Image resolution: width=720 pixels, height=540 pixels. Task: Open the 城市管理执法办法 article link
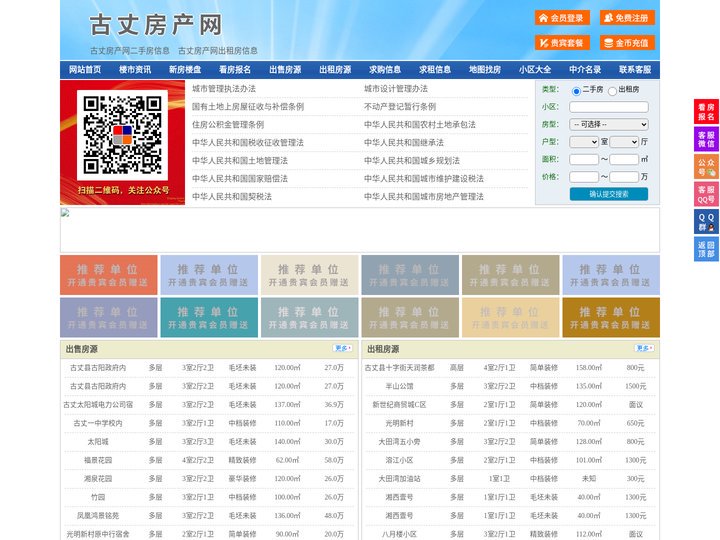click(224, 89)
